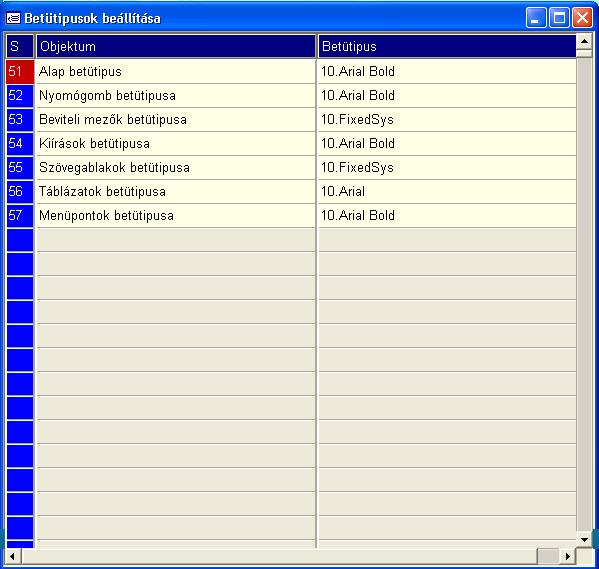Click font value for Menüpontok betütipusa
Viewport: 599px width, 569px height.
447,216
